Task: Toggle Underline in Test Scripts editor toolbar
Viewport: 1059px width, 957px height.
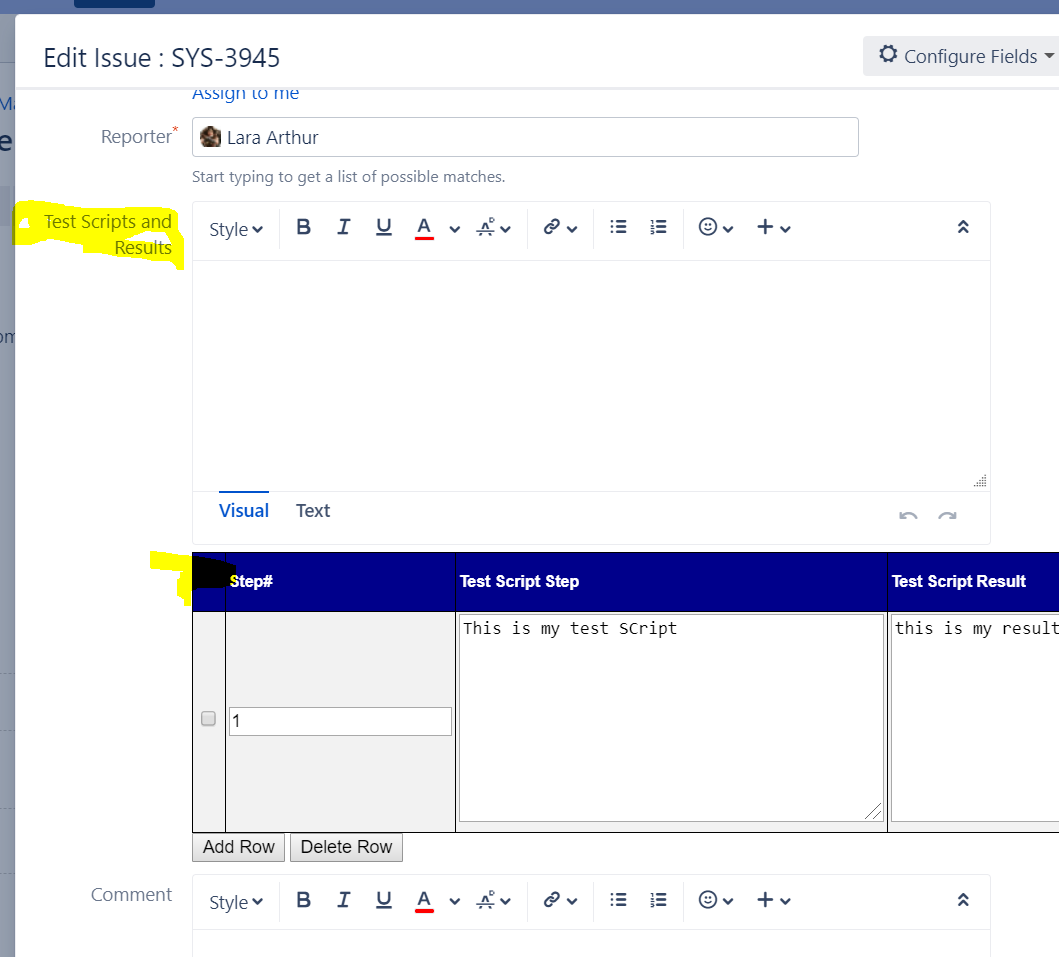Action: [384, 227]
